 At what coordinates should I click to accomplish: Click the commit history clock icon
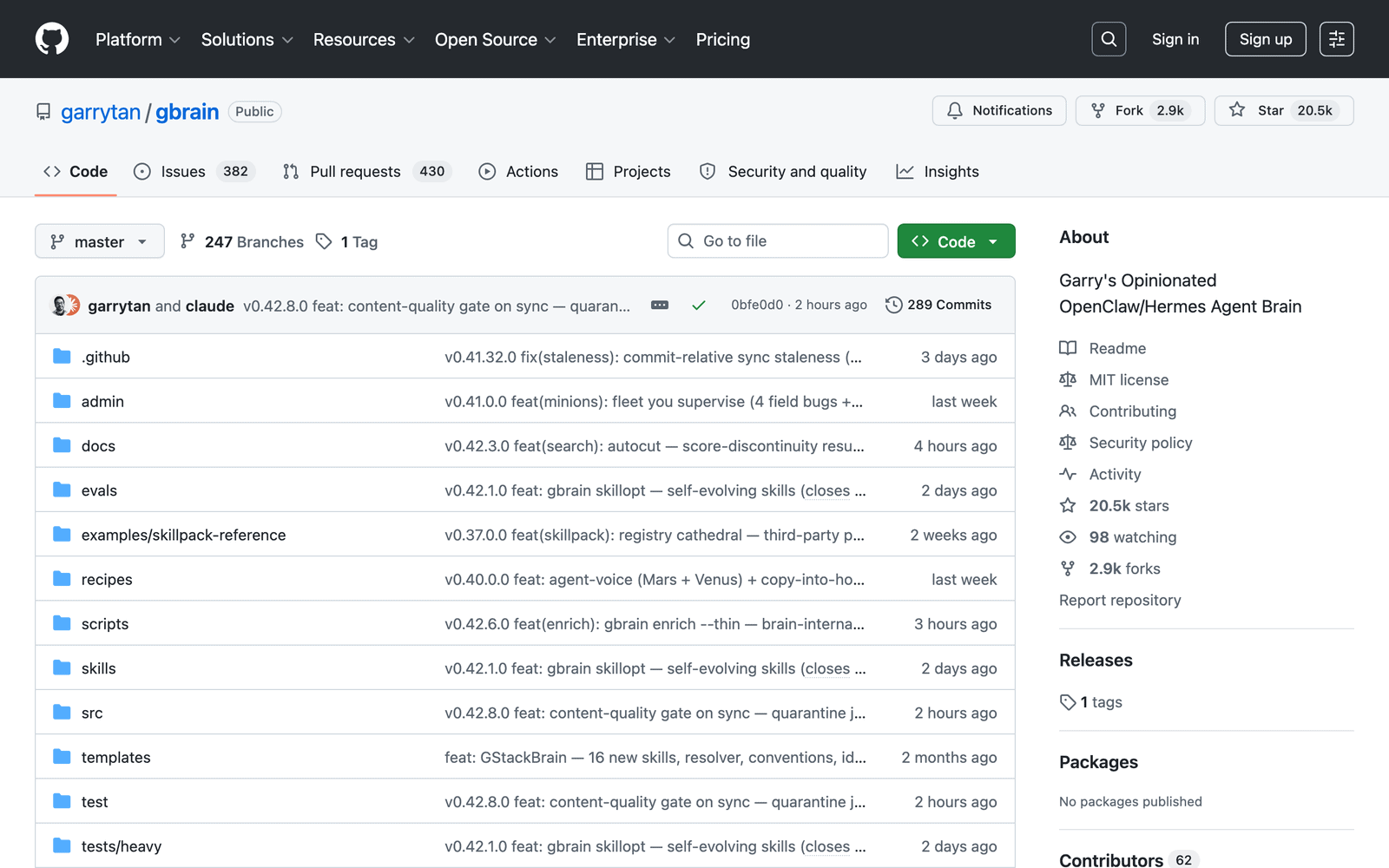tap(893, 305)
